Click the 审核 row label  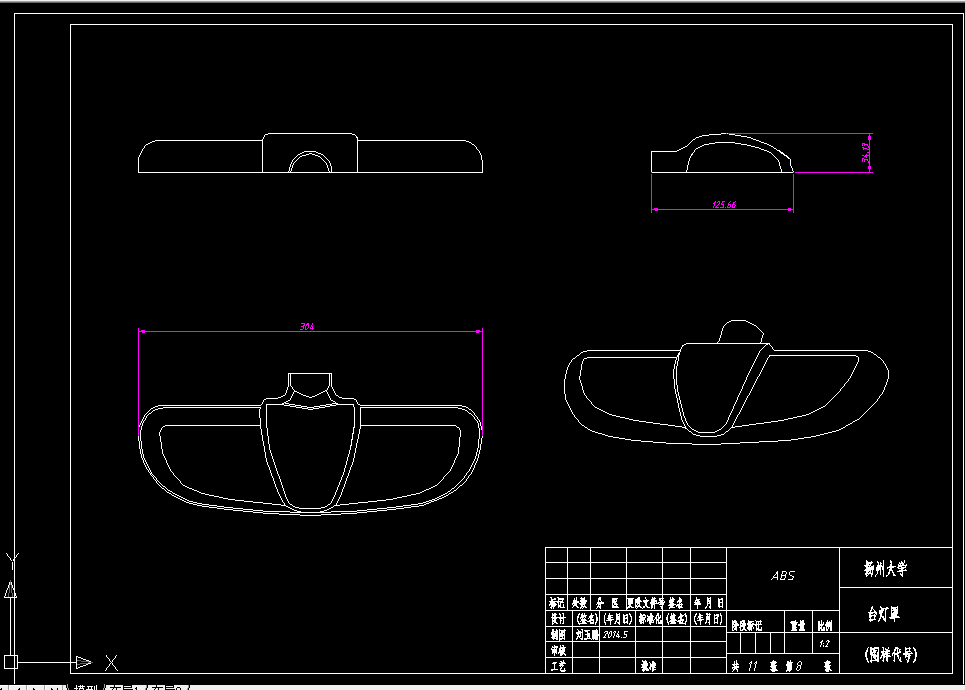[557, 650]
